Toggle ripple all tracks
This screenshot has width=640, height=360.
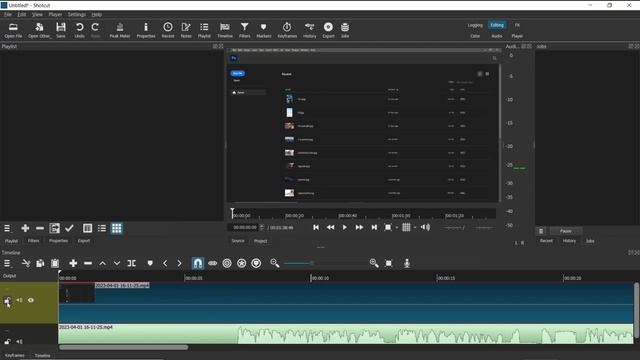(242, 263)
